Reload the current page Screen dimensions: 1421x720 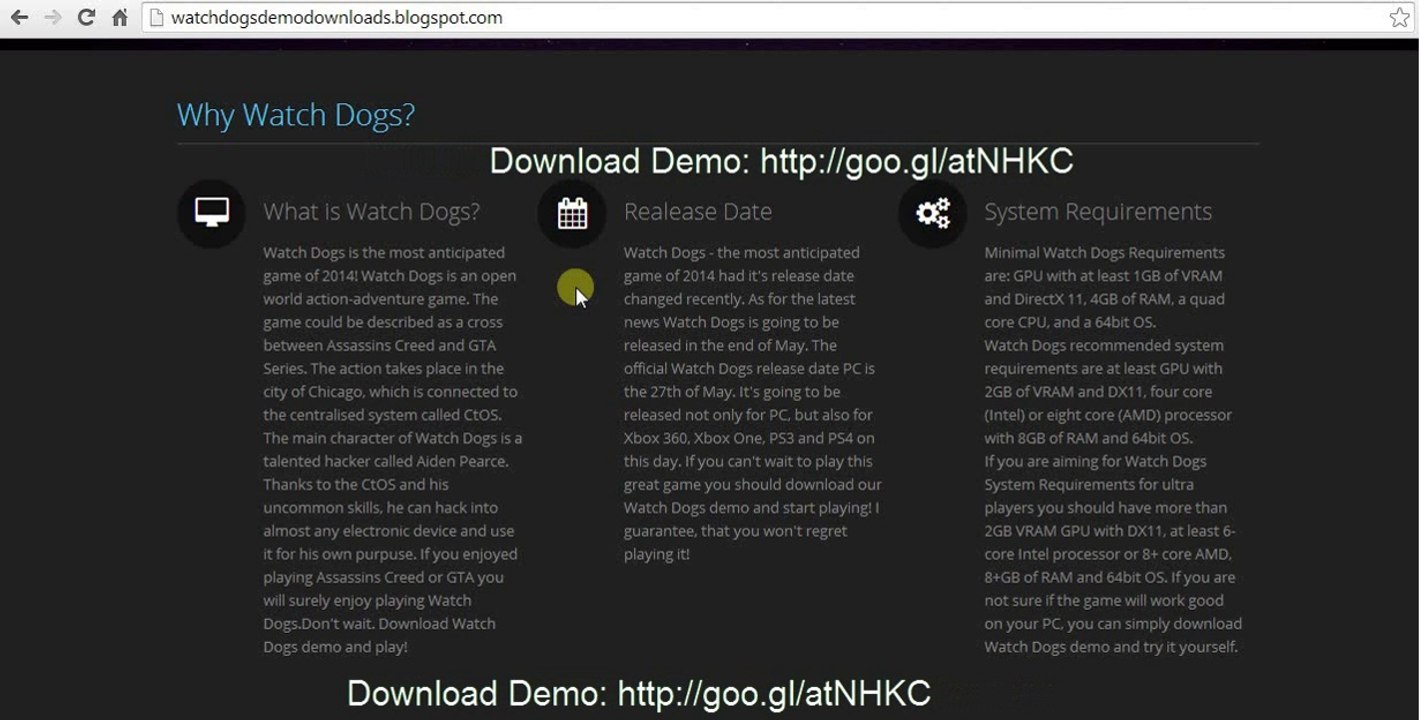pyautogui.click(x=86, y=17)
